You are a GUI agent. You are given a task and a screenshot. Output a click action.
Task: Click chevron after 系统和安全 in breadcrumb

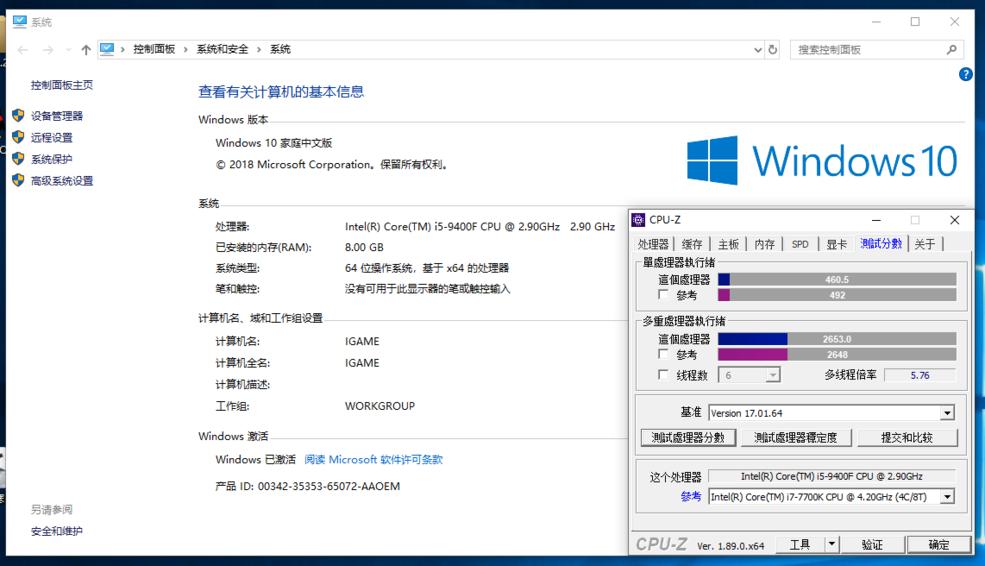[258, 50]
